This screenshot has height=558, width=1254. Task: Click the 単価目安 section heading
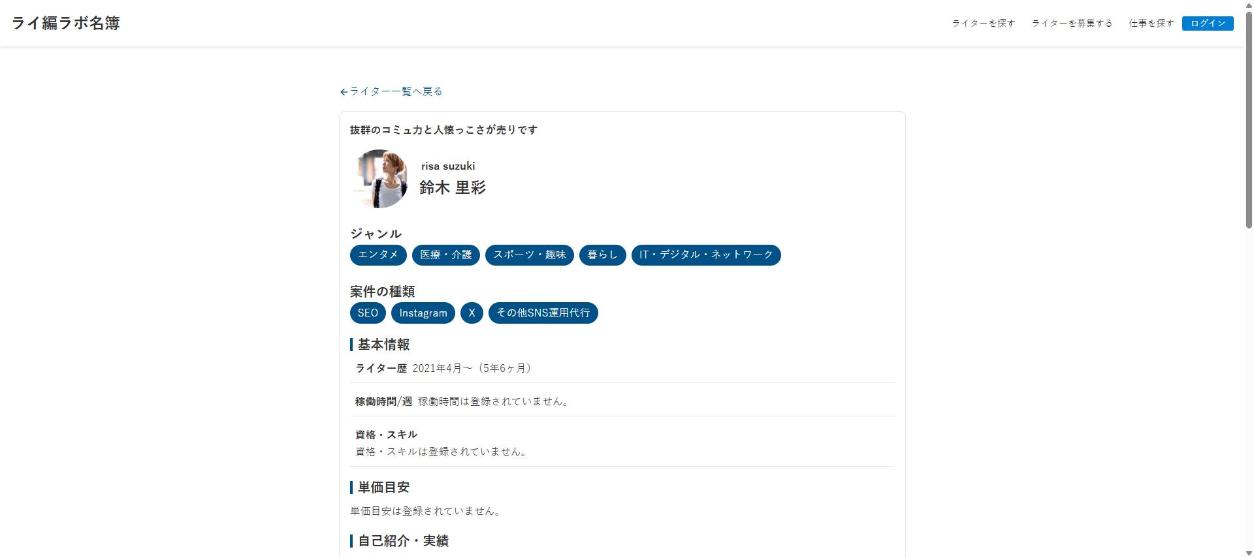coord(384,487)
